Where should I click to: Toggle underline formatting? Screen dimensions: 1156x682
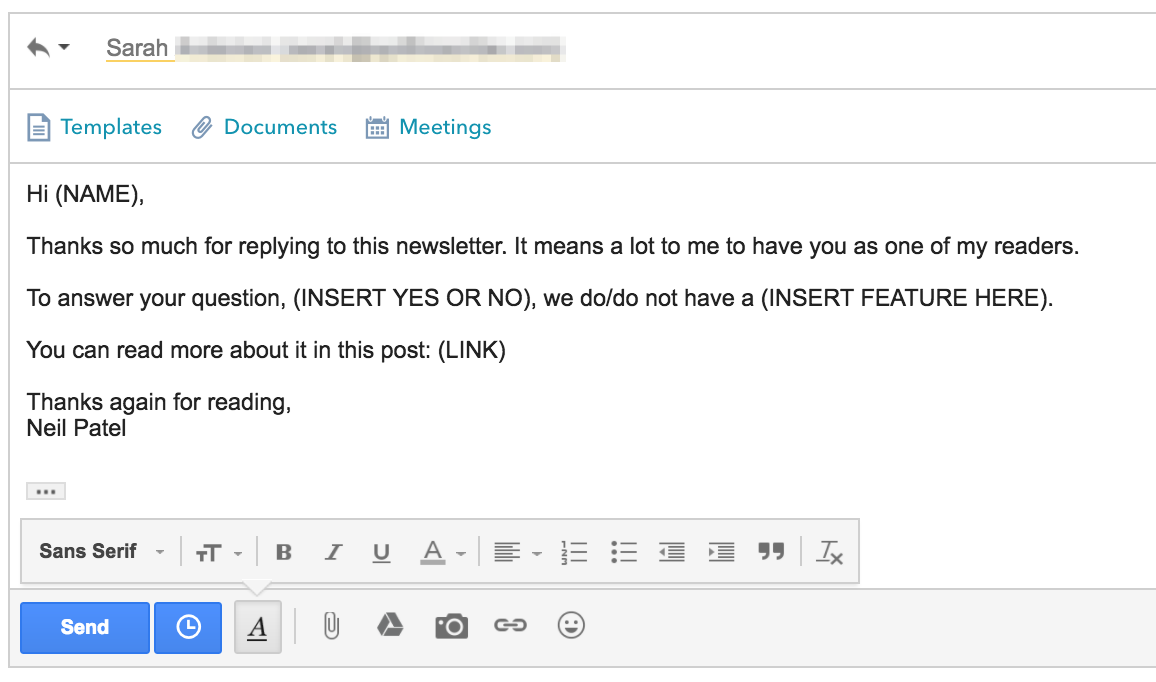381,552
